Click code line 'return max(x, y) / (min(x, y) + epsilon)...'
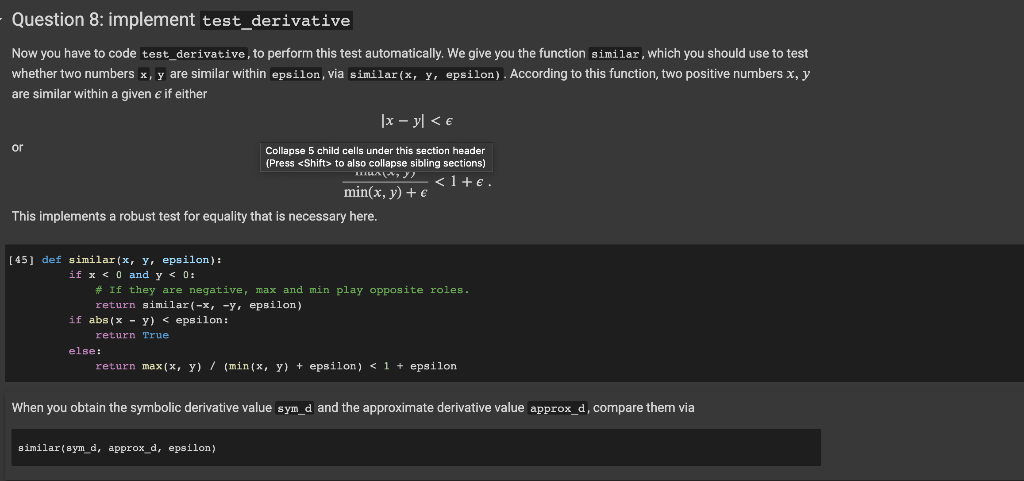Image resolution: width=1024 pixels, height=481 pixels. pos(276,366)
